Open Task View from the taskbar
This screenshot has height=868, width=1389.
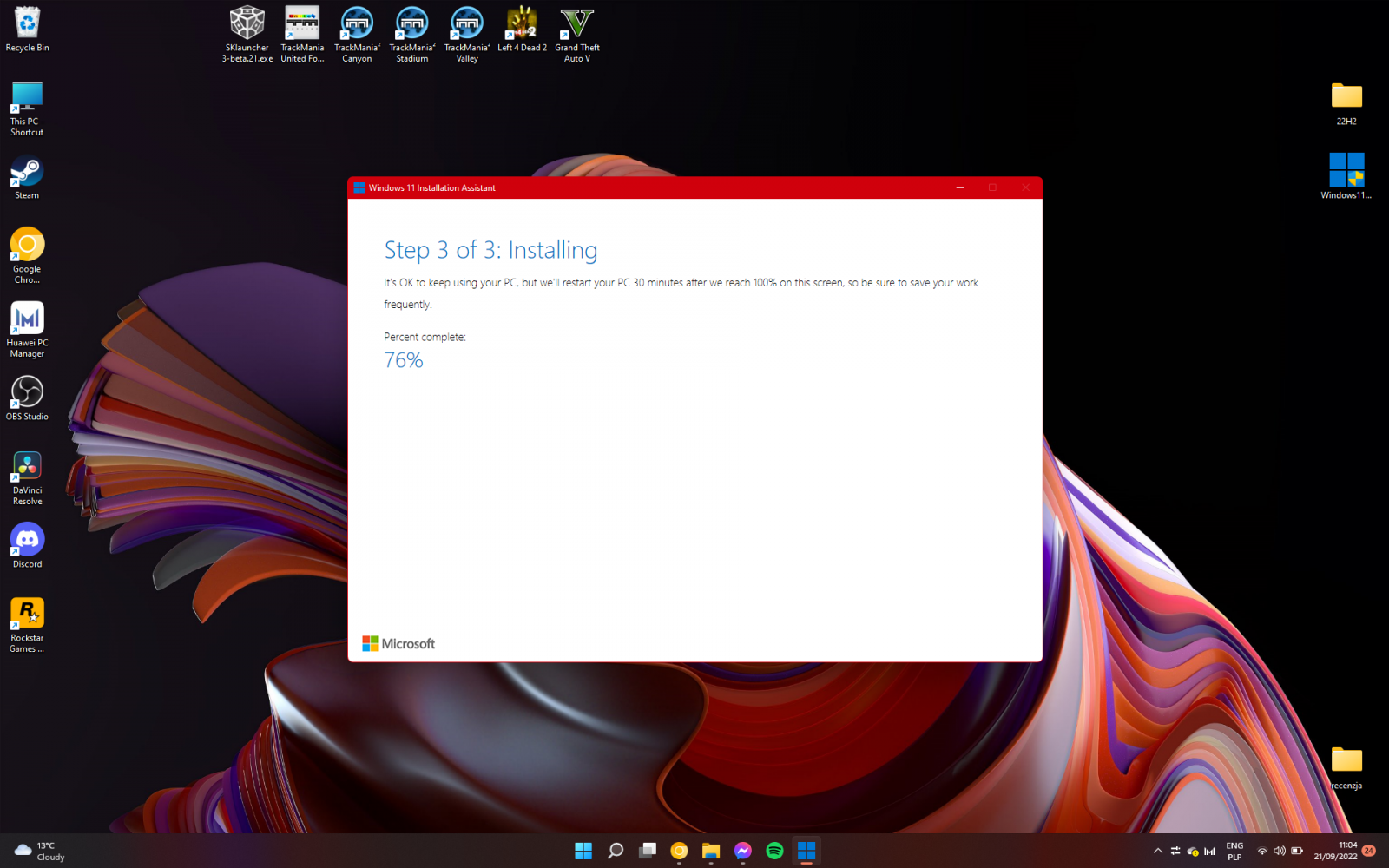pos(648,851)
